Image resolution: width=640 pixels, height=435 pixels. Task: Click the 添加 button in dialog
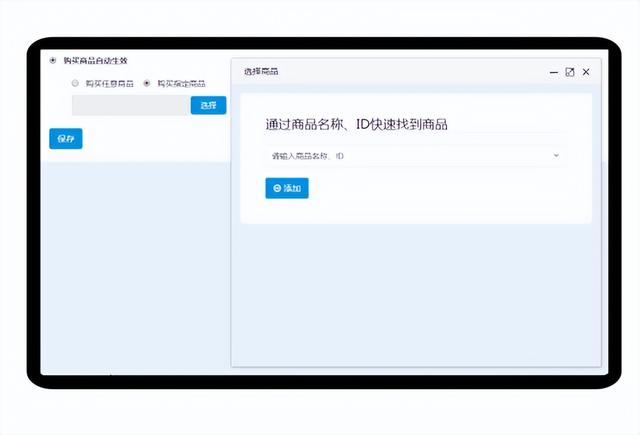pos(287,188)
